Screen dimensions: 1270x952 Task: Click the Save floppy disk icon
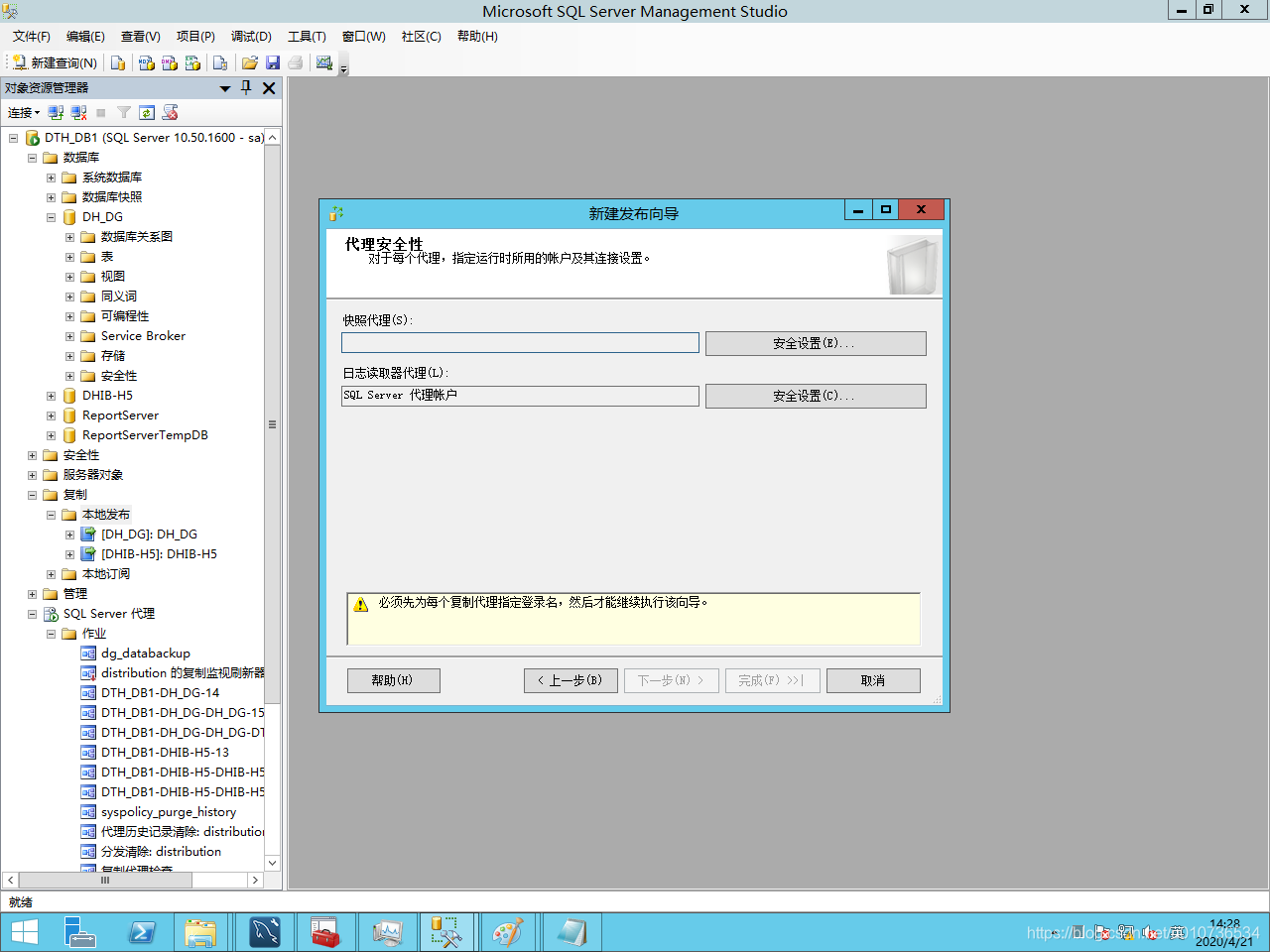pyautogui.click(x=273, y=62)
